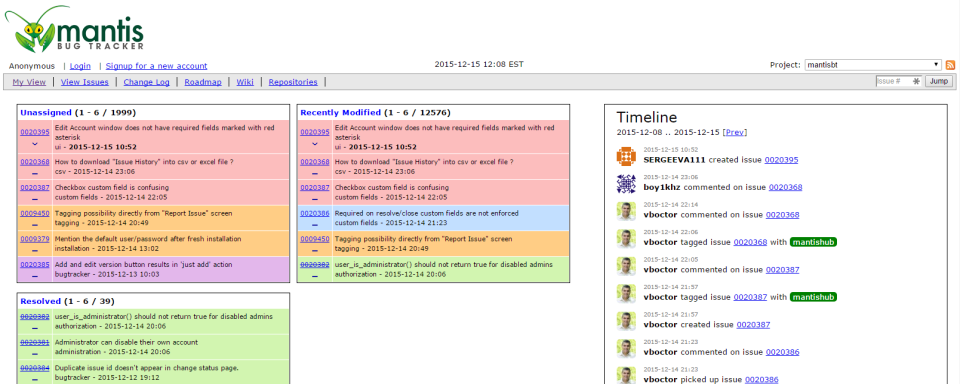The height and width of the screenshot is (384, 960).
Task: Open the orange RSS feed icon
Action: 950,65
